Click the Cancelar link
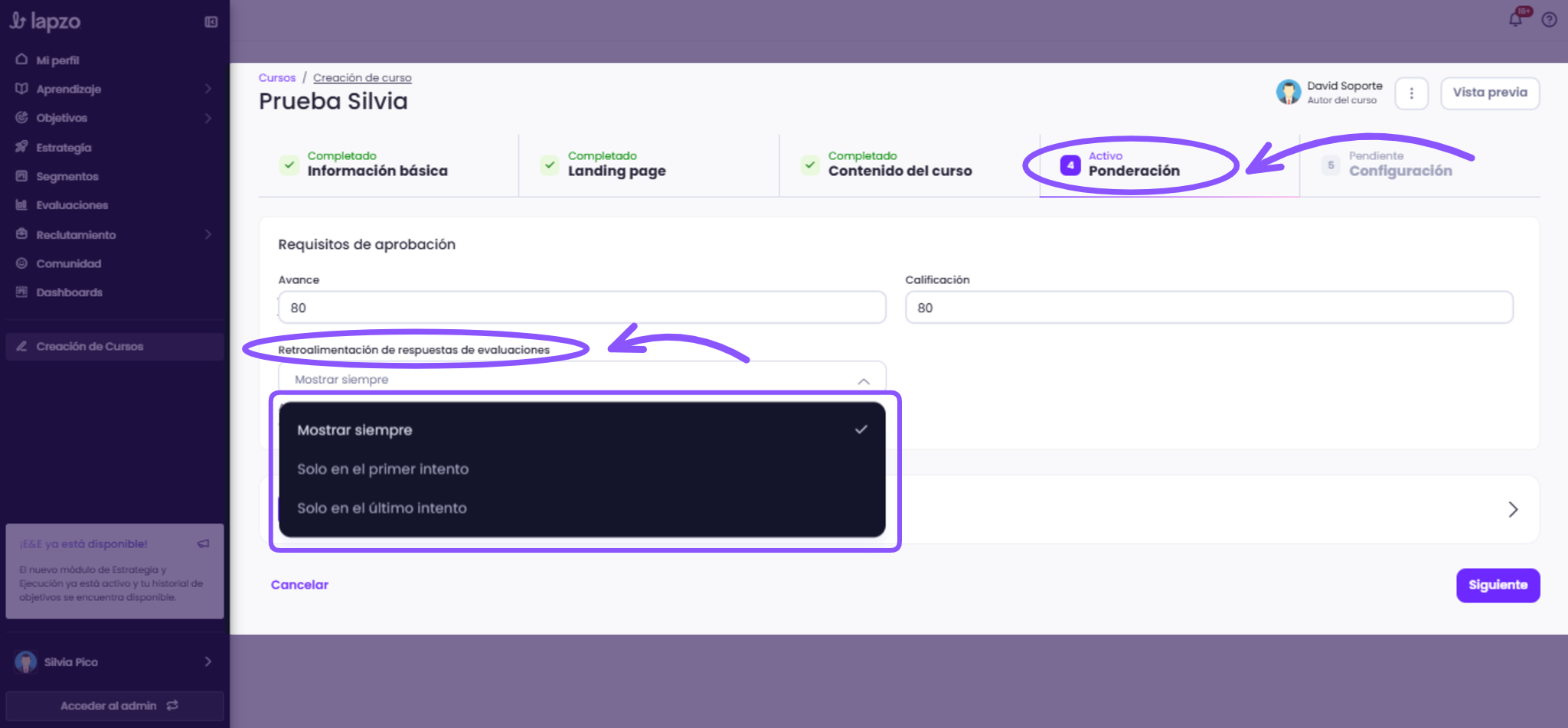 coord(299,585)
